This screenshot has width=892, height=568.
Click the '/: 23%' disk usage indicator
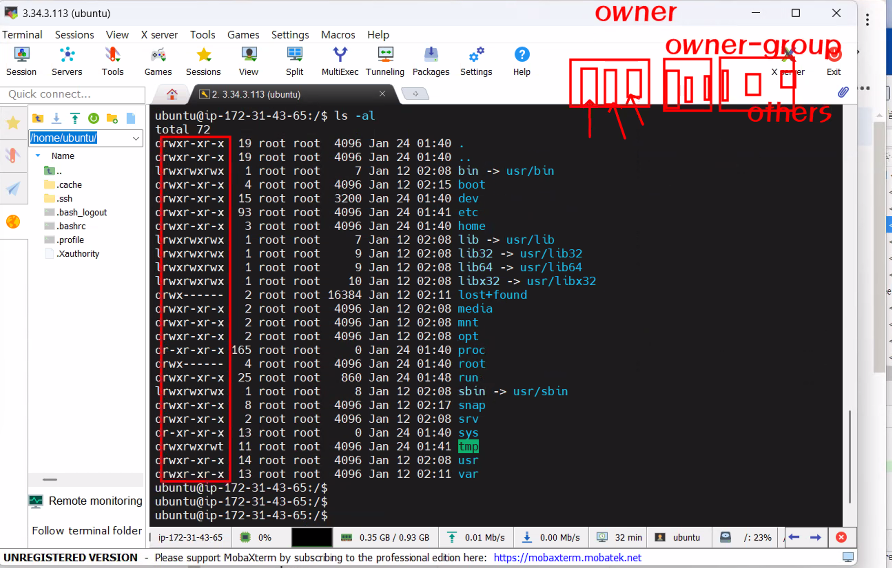coord(746,537)
